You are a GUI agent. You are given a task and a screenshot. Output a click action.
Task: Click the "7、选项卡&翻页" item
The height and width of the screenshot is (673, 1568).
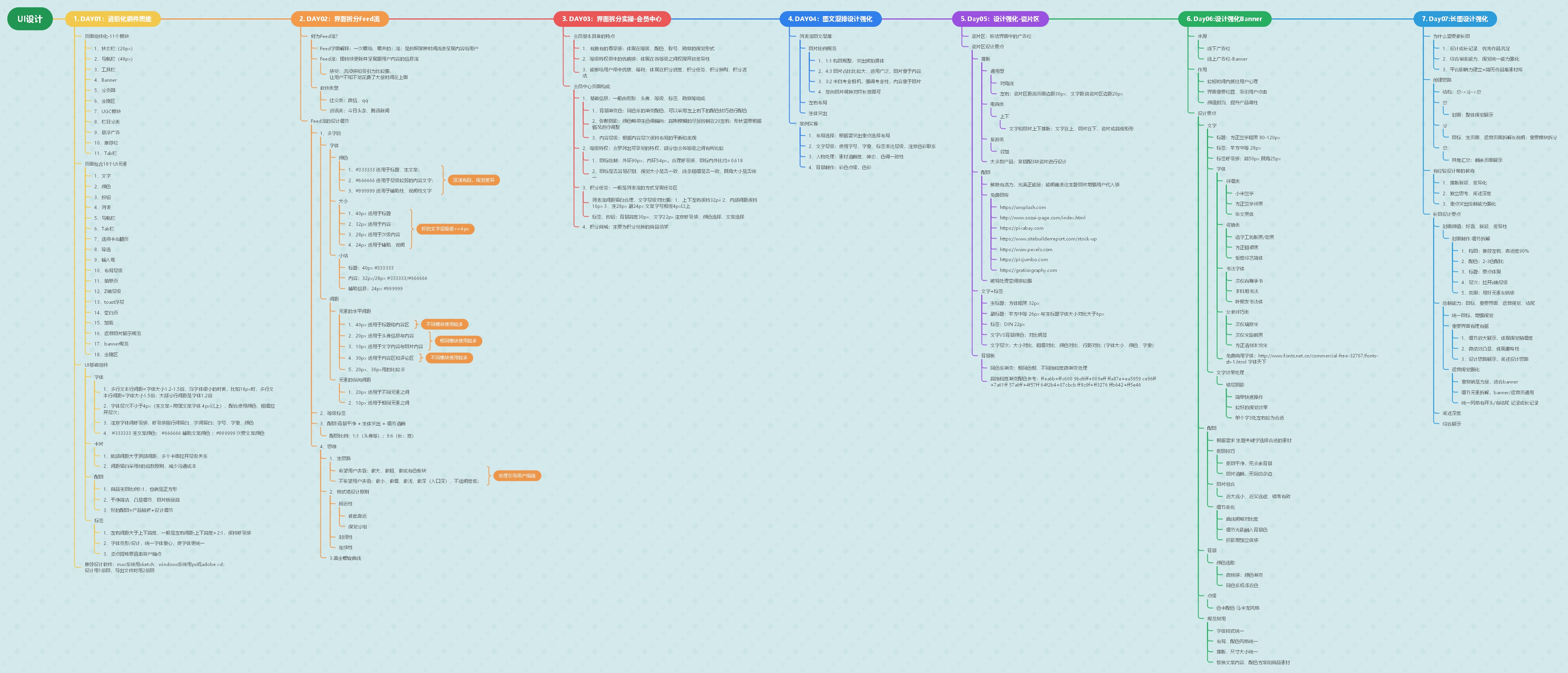pyautogui.click(x=111, y=239)
